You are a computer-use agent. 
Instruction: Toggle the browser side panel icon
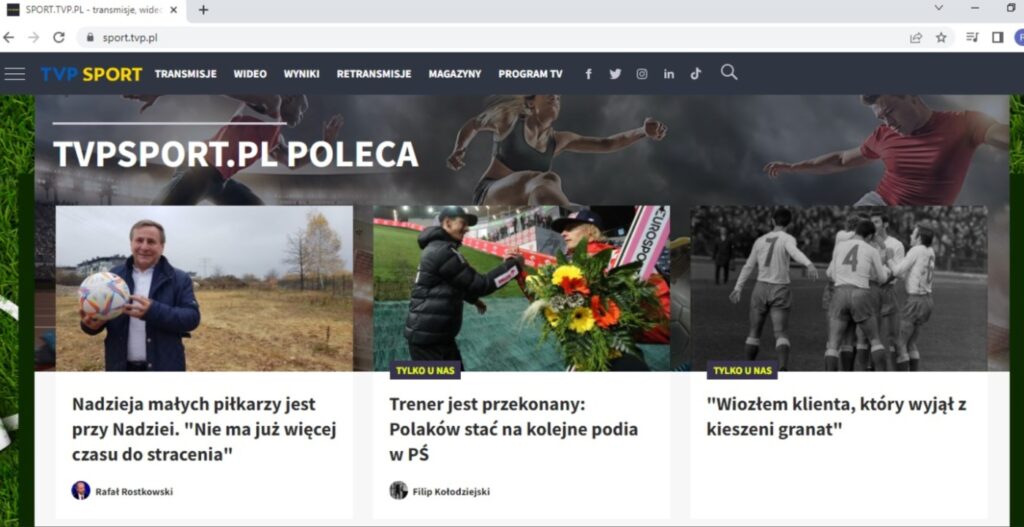point(997,38)
